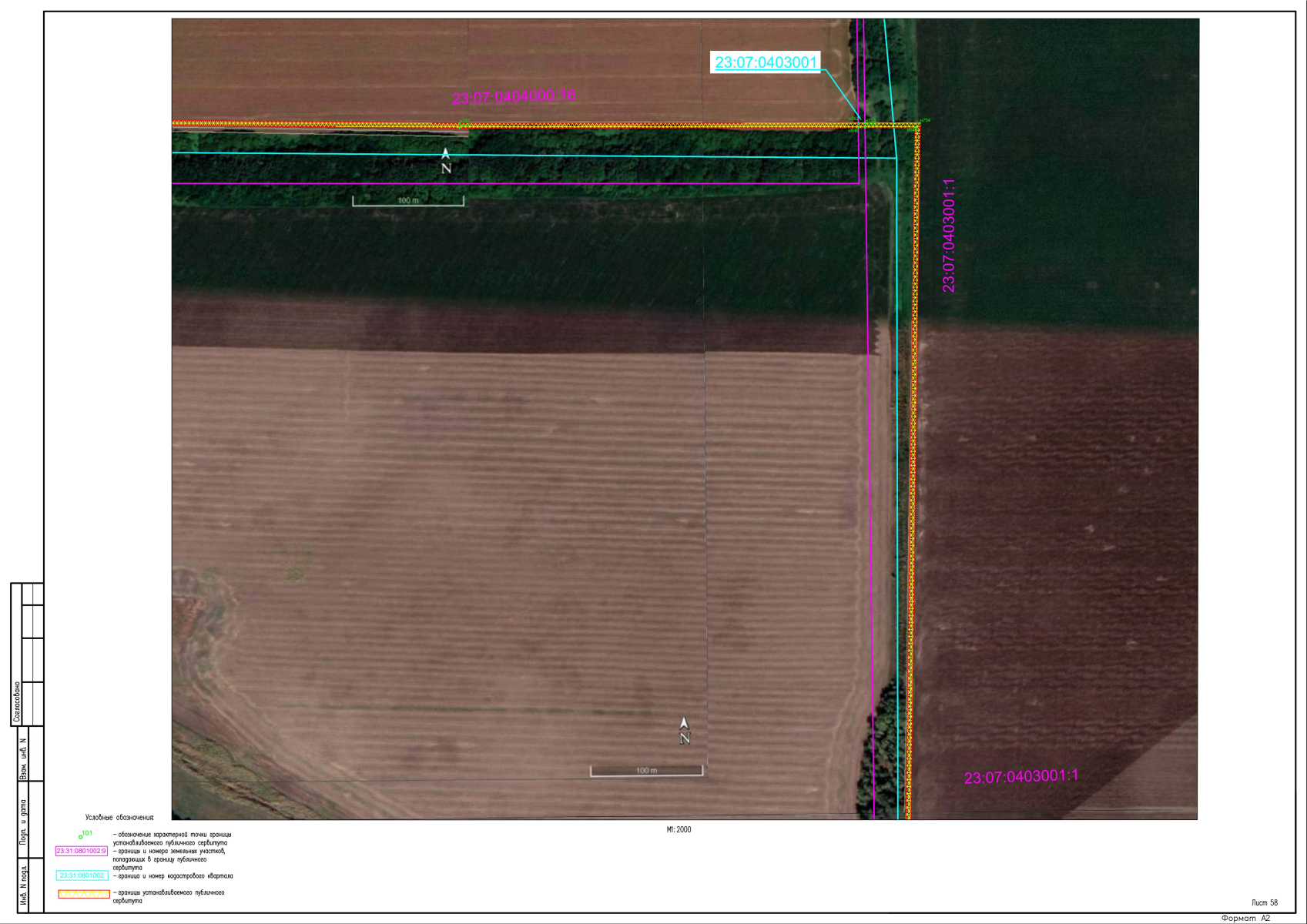The image size is (1307, 924).
Task: Click the lower 100 m scale bar
Action: click(646, 771)
